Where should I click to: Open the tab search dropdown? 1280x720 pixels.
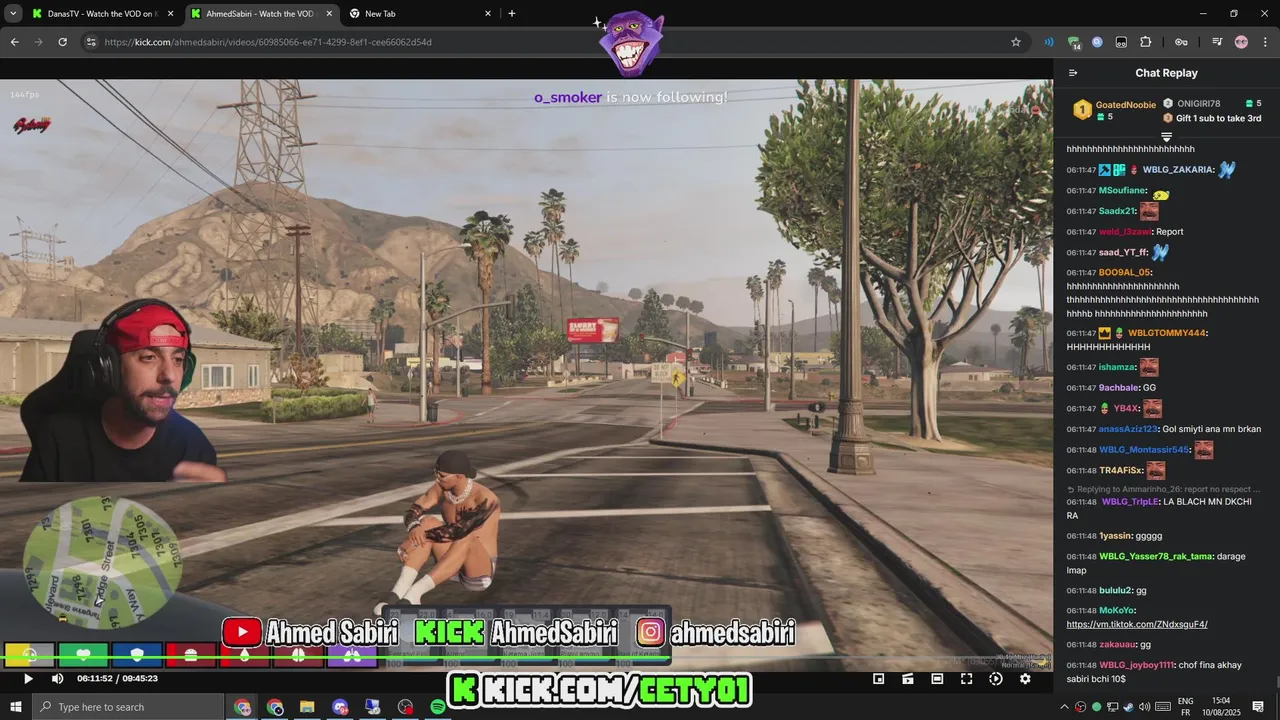(13, 14)
